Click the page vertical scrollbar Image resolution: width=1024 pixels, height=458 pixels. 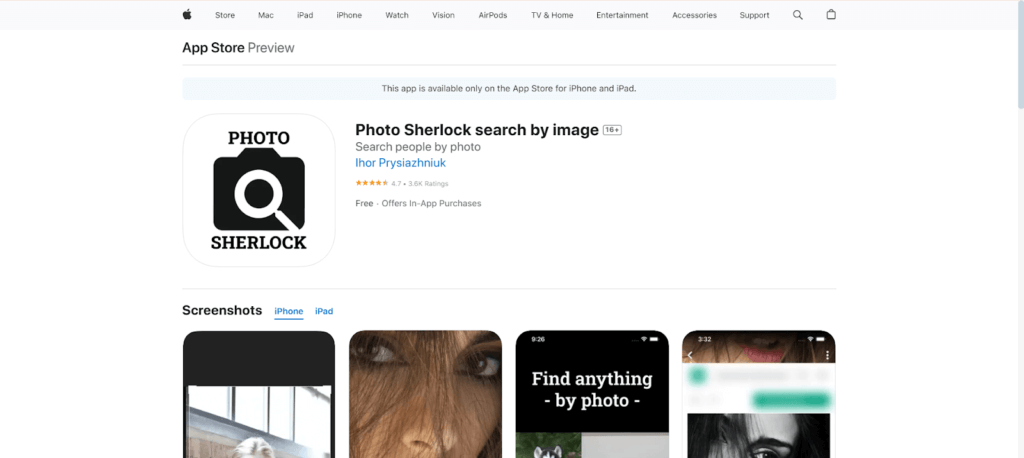coord(1018,60)
